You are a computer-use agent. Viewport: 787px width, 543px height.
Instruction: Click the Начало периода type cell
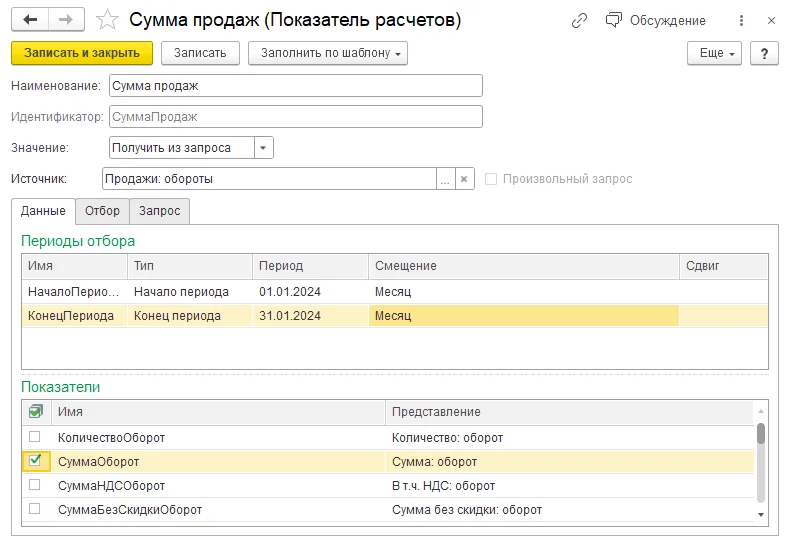click(190, 292)
